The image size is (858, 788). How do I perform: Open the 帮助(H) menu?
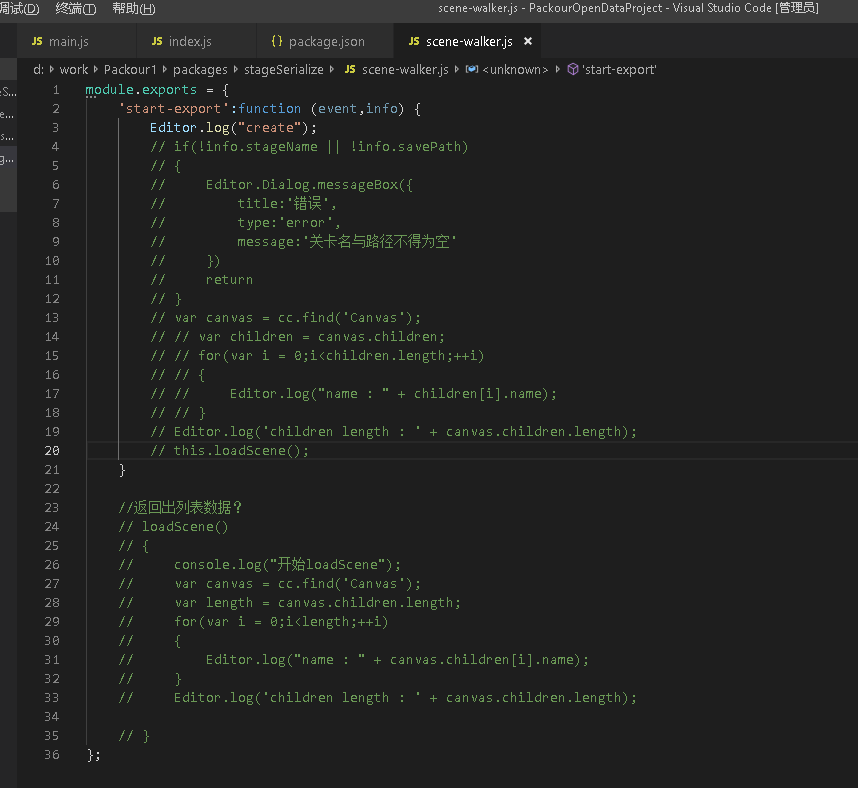134,9
